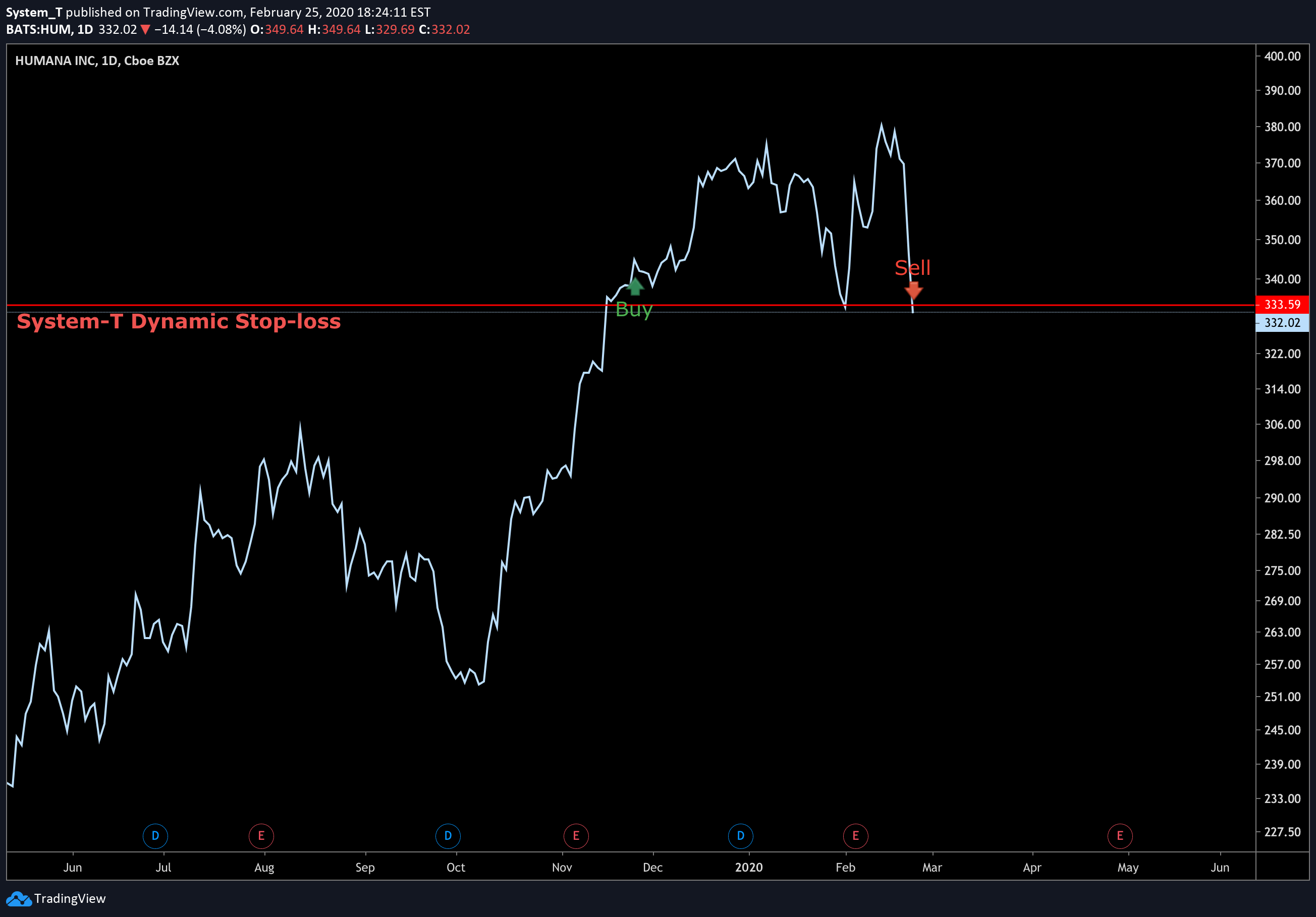
Task: Click the earnings marker above May
Action: click(1120, 836)
